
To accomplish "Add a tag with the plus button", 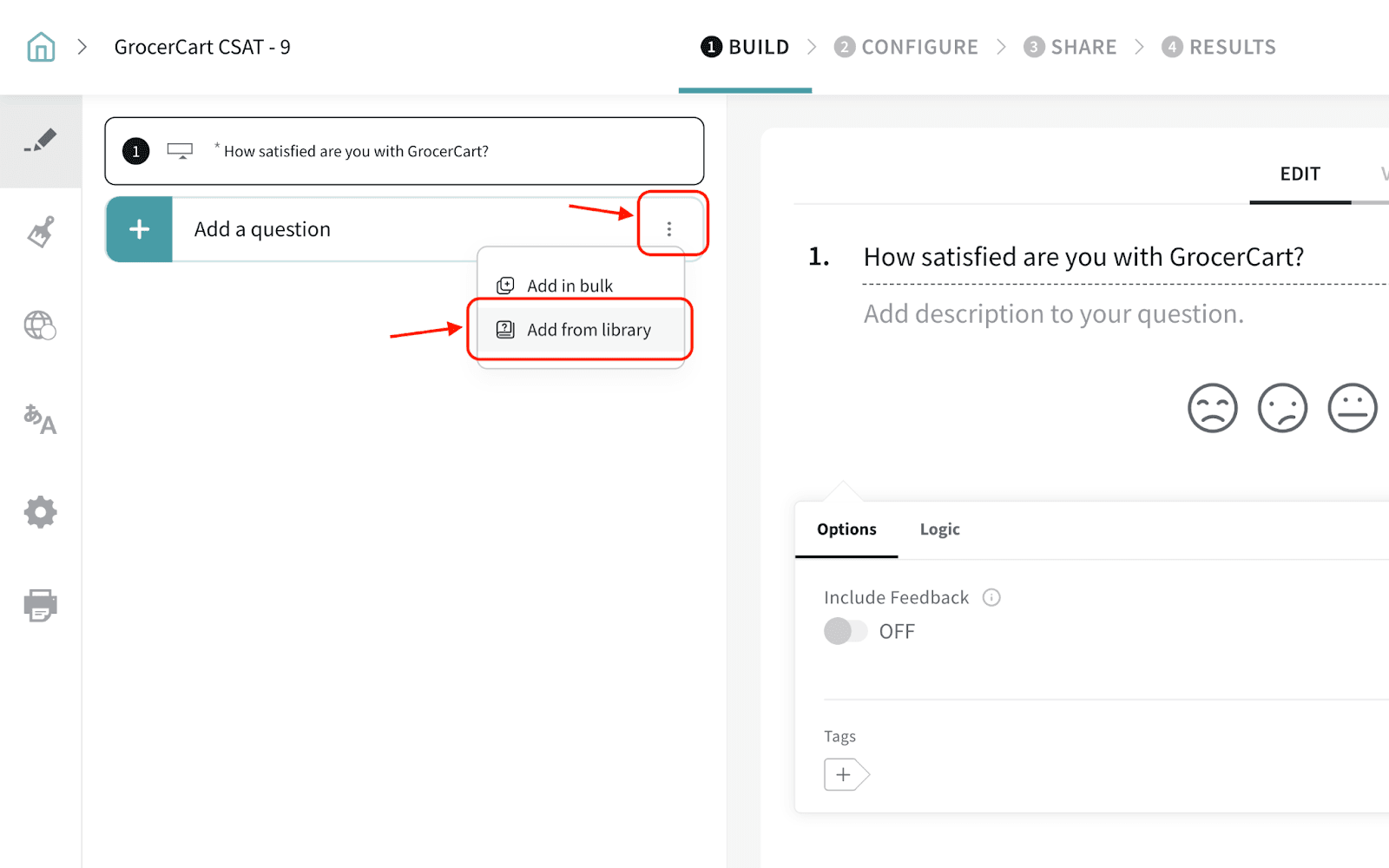I will pyautogui.click(x=844, y=774).
